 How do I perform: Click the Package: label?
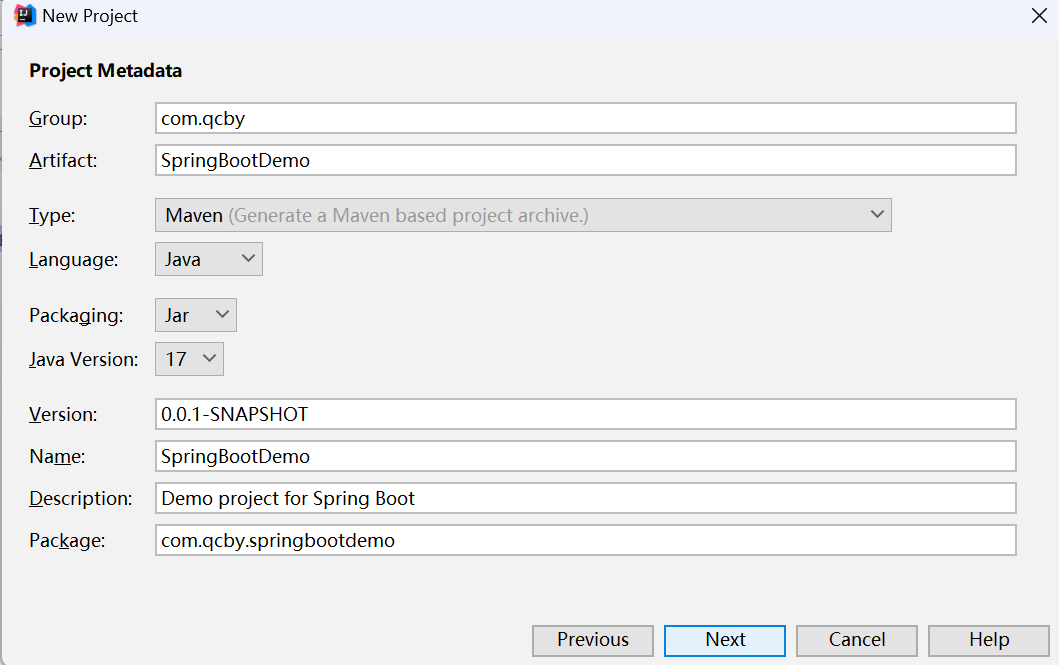pyautogui.click(x=67, y=541)
